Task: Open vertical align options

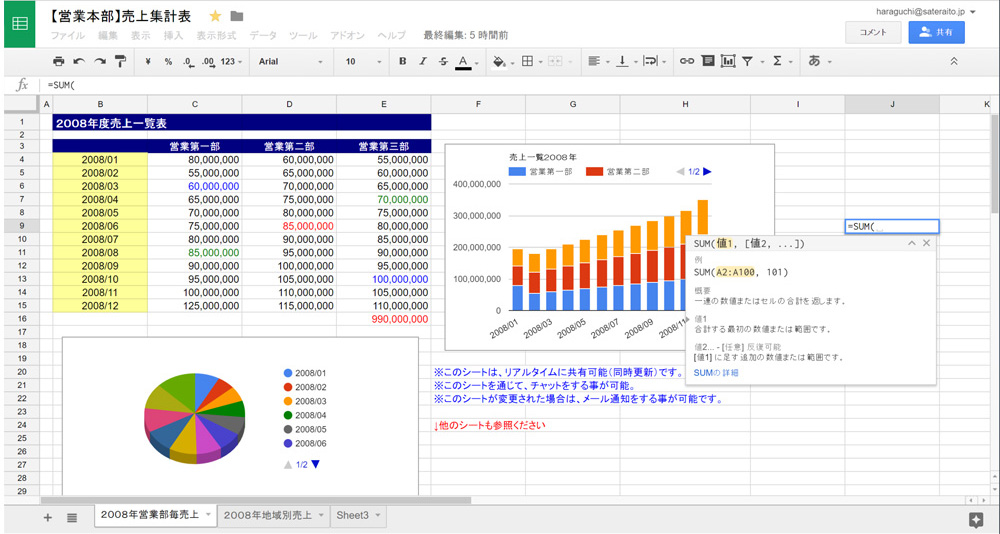Action: pyautogui.click(x=626, y=62)
